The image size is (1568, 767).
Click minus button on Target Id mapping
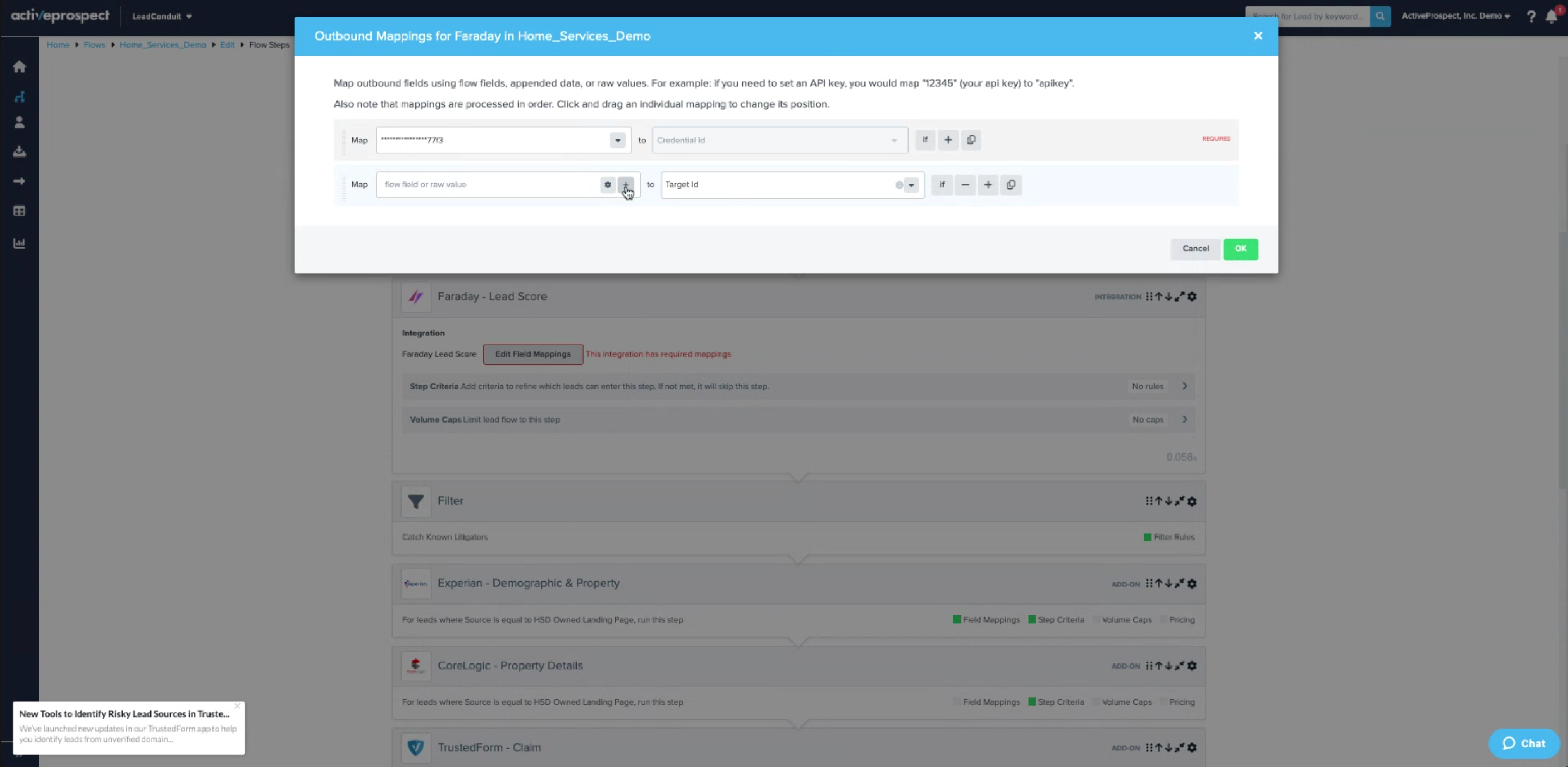point(965,185)
